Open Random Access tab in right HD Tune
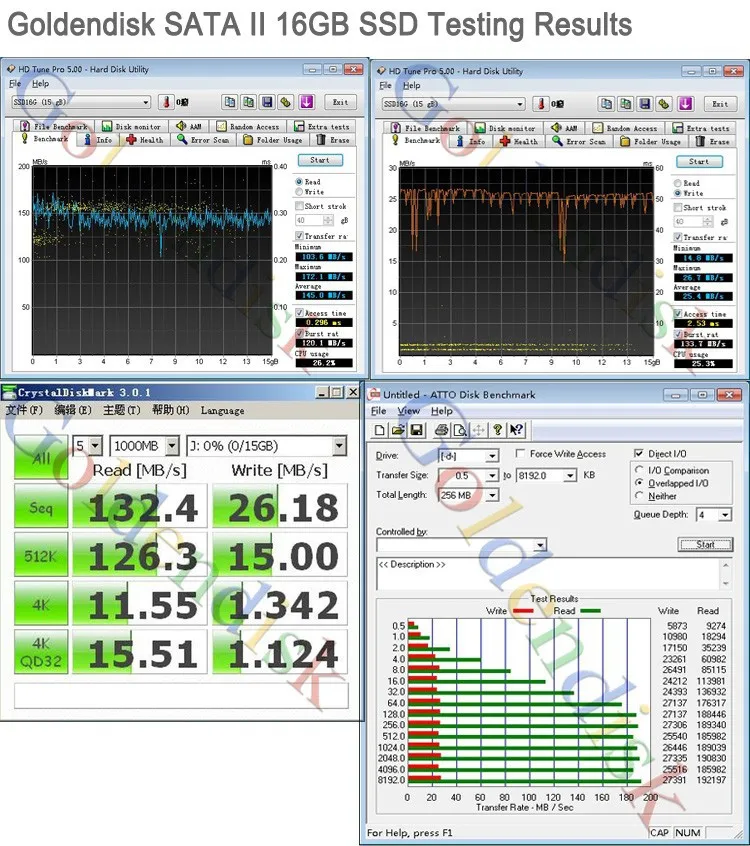Screen dimensions: 750x846 point(626,128)
